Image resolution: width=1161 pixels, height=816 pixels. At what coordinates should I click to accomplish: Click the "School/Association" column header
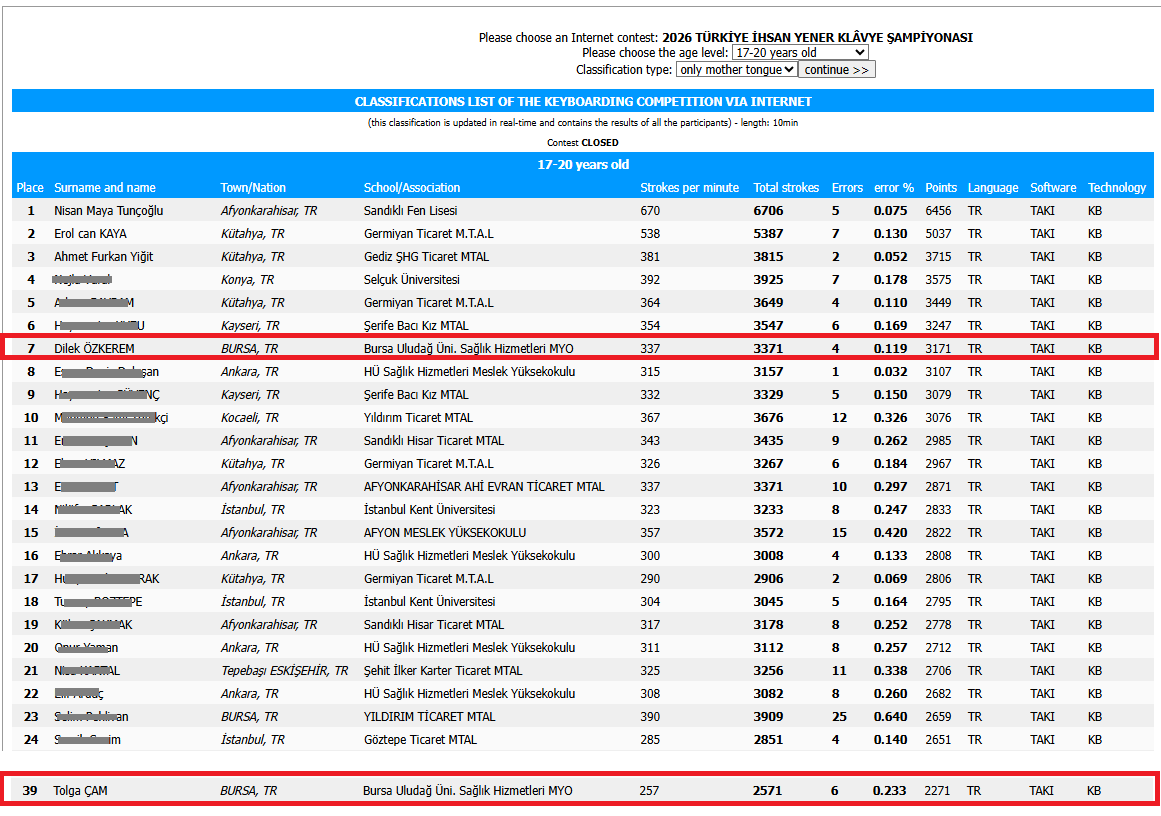tap(412, 188)
